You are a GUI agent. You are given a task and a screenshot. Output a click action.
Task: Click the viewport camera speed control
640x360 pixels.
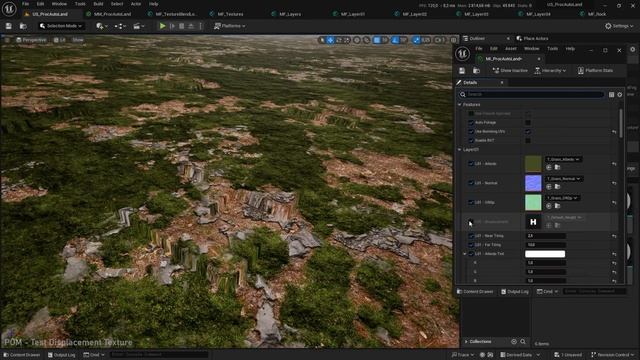pyautogui.click(x=439, y=40)
